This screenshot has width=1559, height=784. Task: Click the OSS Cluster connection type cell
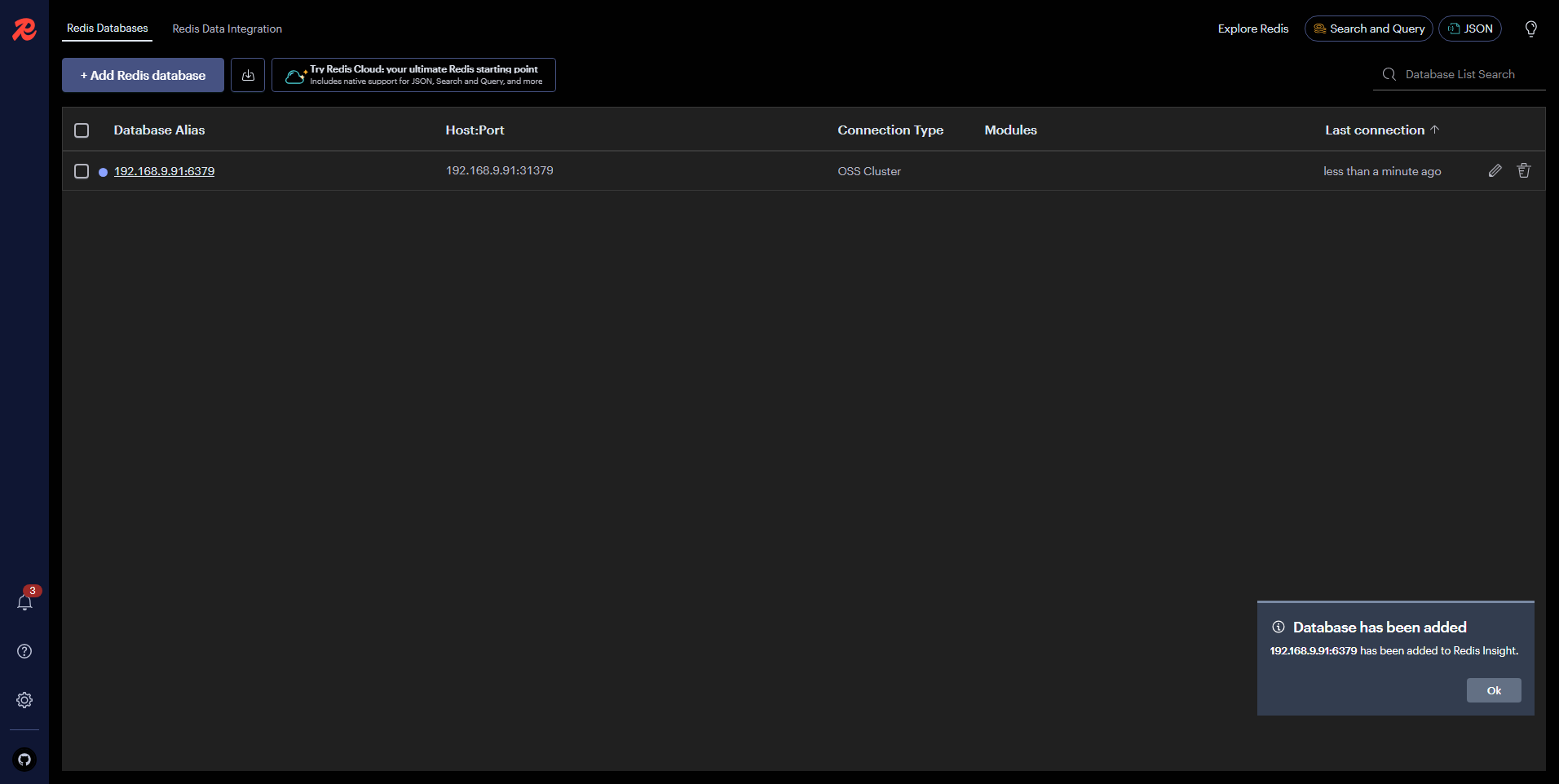point(869,171)
